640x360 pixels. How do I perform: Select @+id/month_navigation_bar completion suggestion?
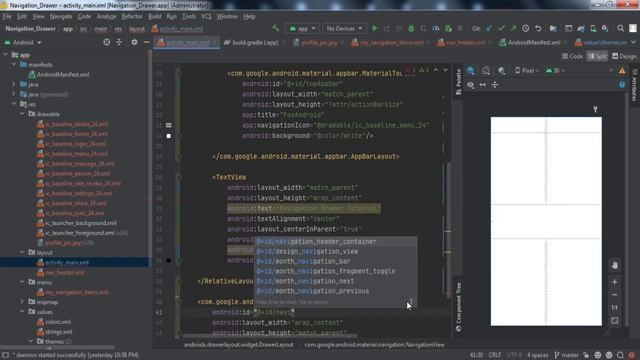point(336,261)
